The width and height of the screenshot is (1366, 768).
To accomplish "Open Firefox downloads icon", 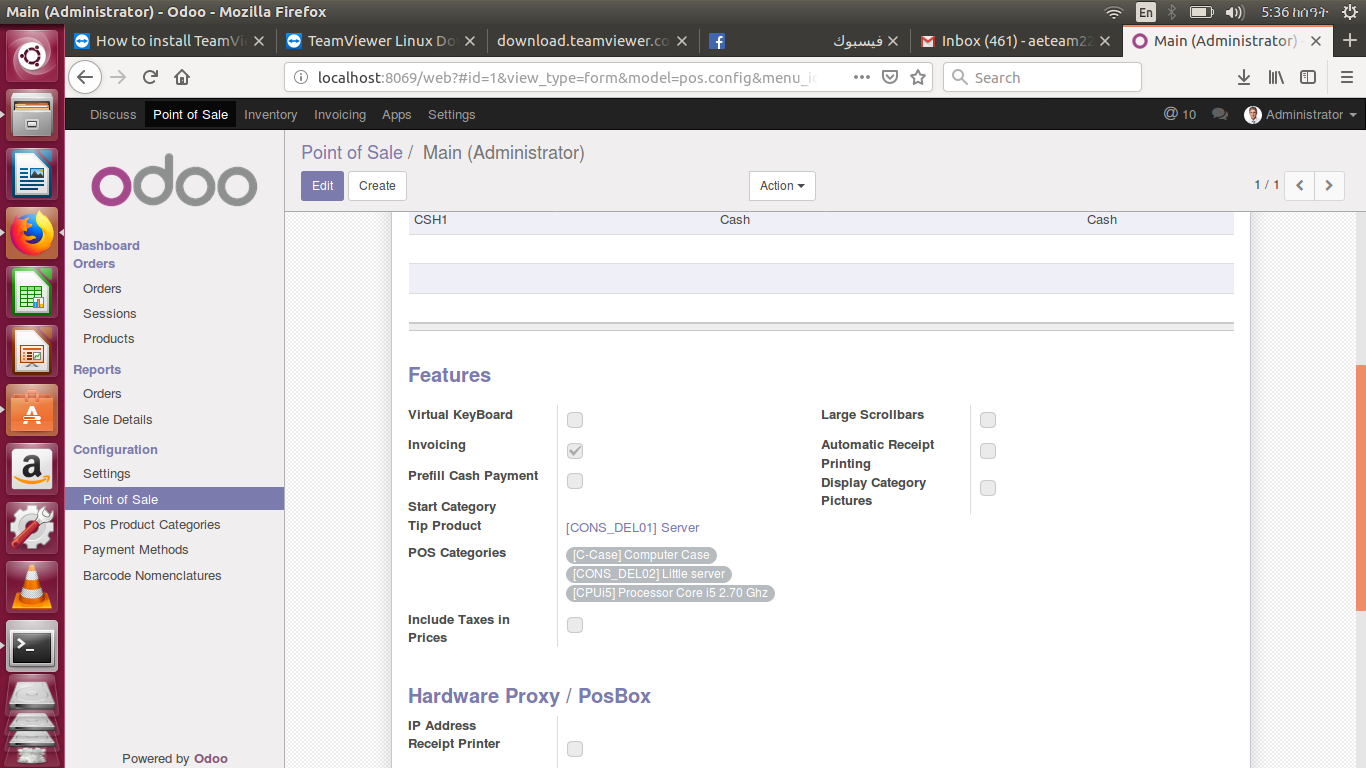I will click(x=1243, y=77).
